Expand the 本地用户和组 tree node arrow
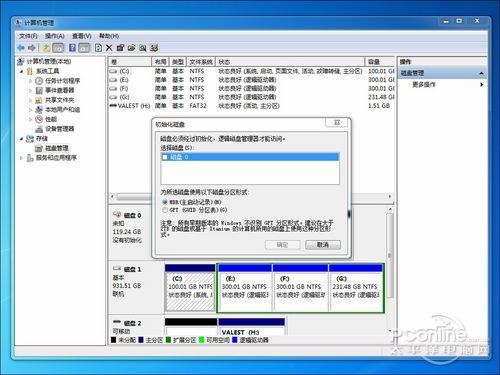This screenshot has width=500, height=375. click(x=30, y=110)
